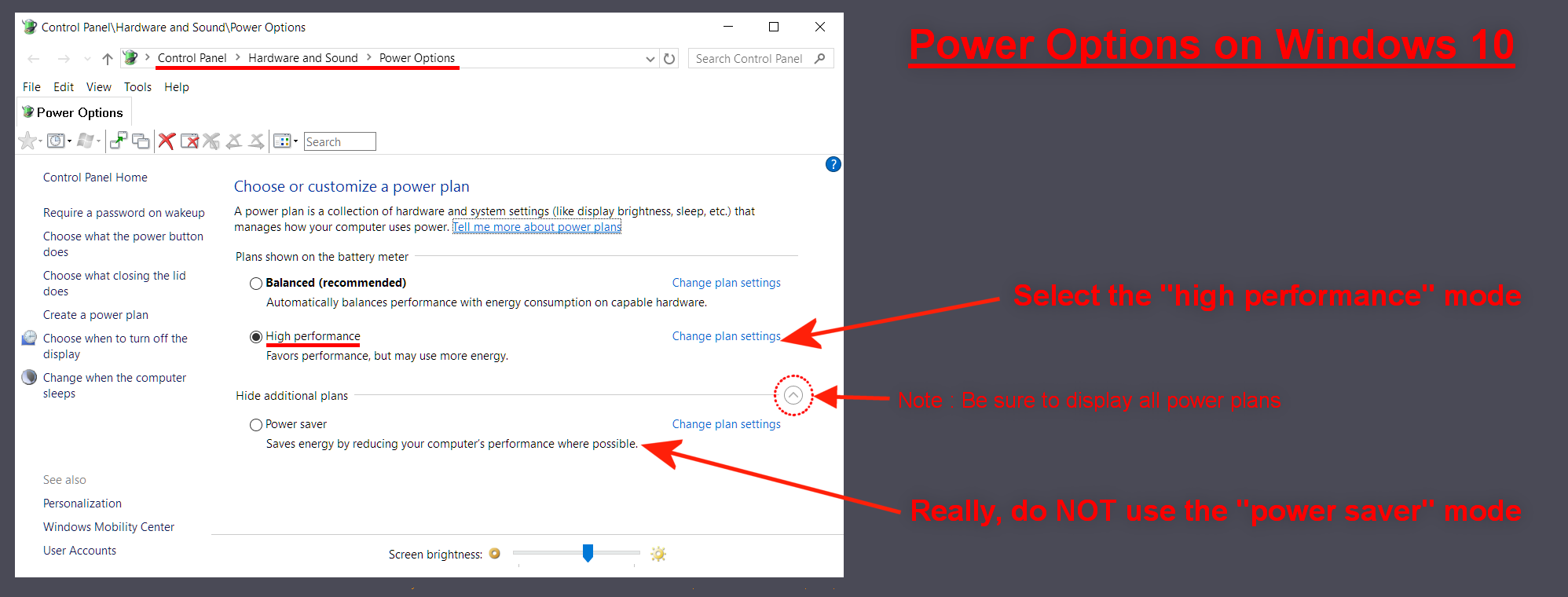Open Choose what closing the lid does
This screenshot has width=1568, height=597.
(x=115, y=284)
